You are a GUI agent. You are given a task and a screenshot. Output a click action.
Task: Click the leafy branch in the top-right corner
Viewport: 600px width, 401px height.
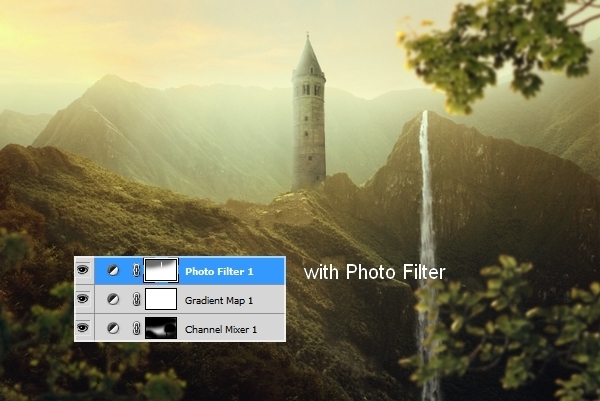pos(500,50)
